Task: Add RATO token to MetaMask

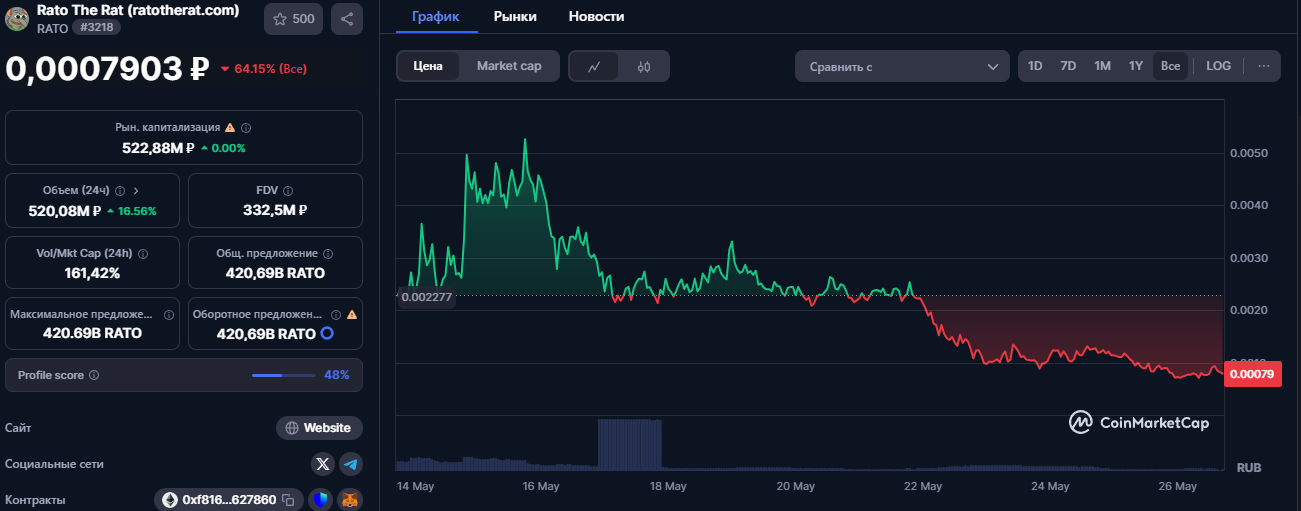Action: 349,499
